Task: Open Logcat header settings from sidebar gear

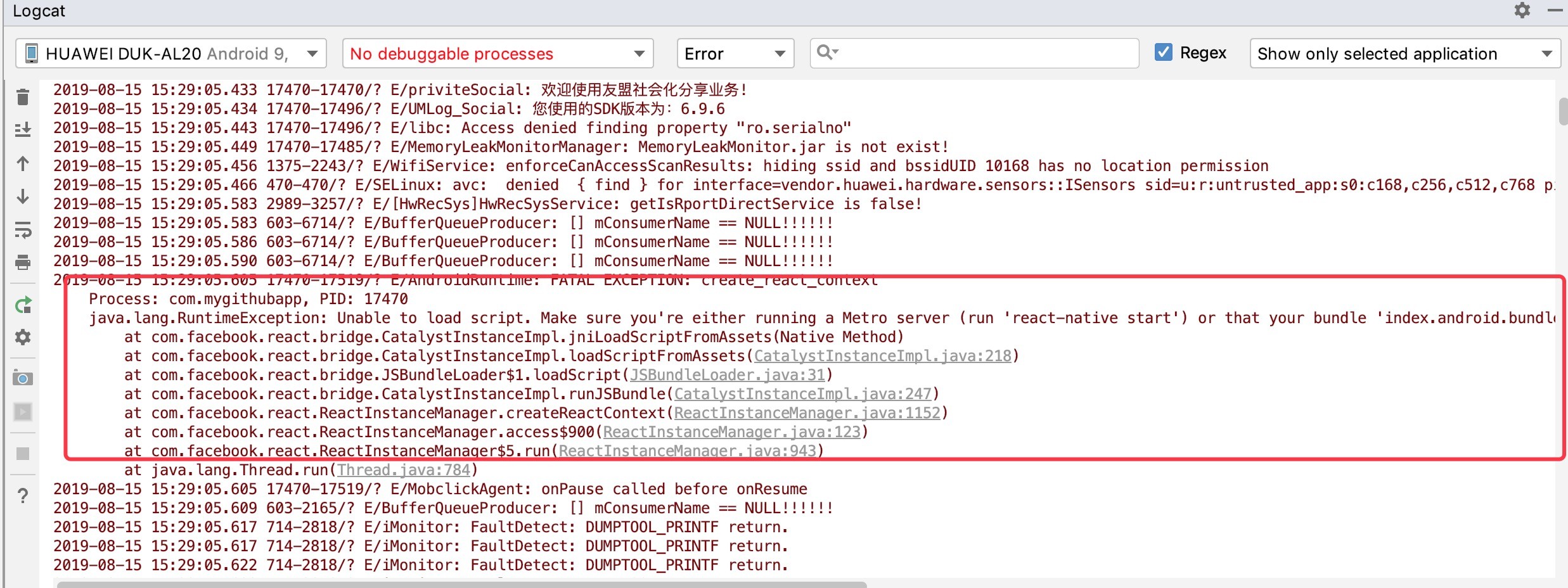Action: coord(23,337)
